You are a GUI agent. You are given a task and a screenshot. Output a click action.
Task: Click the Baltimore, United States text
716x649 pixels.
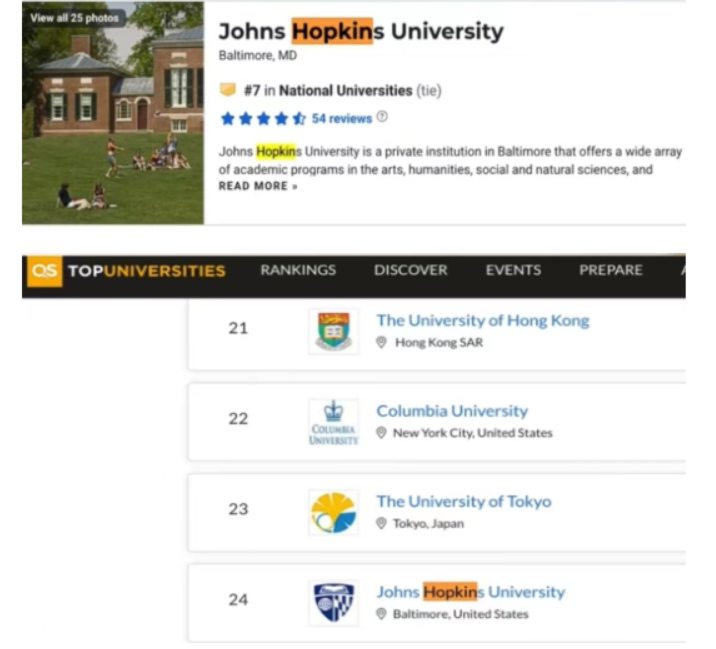point(460,614)
